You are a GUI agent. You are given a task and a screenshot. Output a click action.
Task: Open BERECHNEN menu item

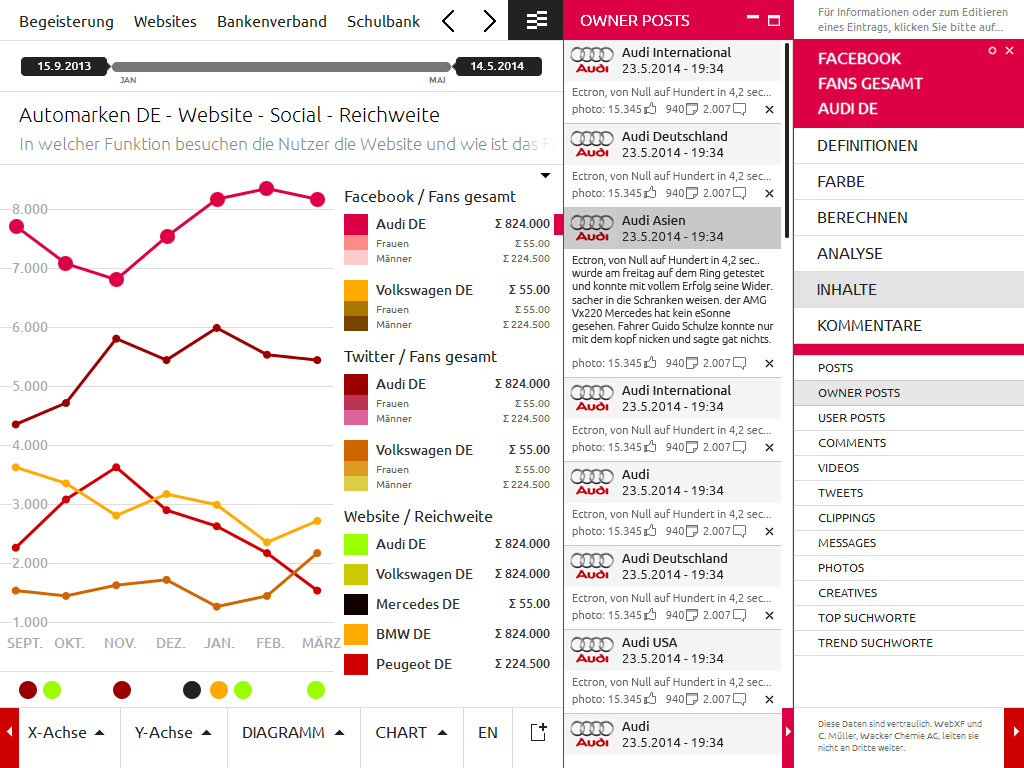908,217
